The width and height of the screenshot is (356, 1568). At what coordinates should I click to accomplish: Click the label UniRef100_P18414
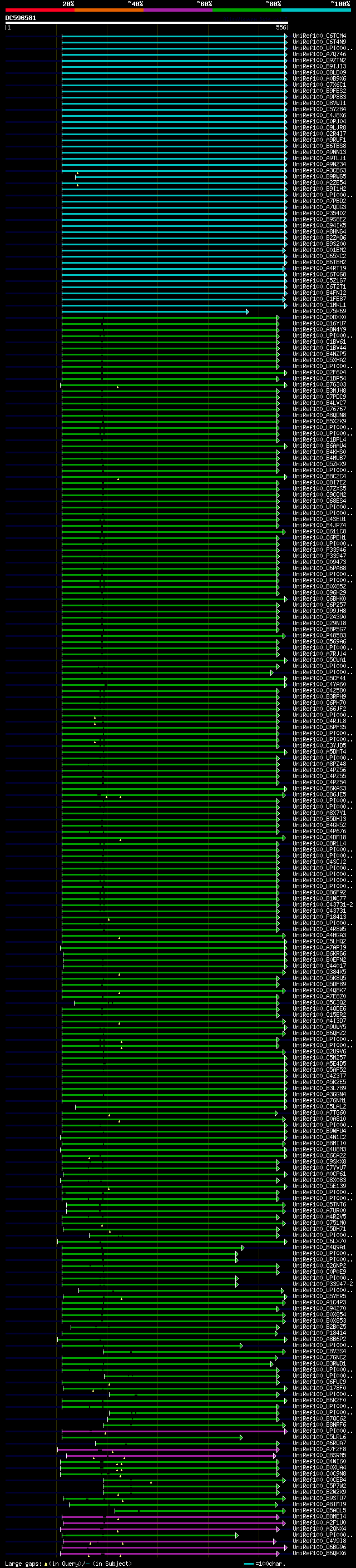click(319, 1332)
